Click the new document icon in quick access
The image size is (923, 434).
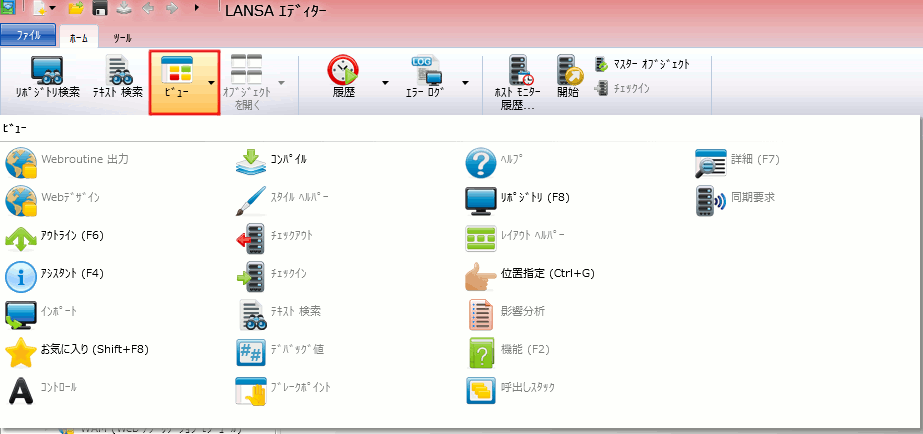point(39,8)
